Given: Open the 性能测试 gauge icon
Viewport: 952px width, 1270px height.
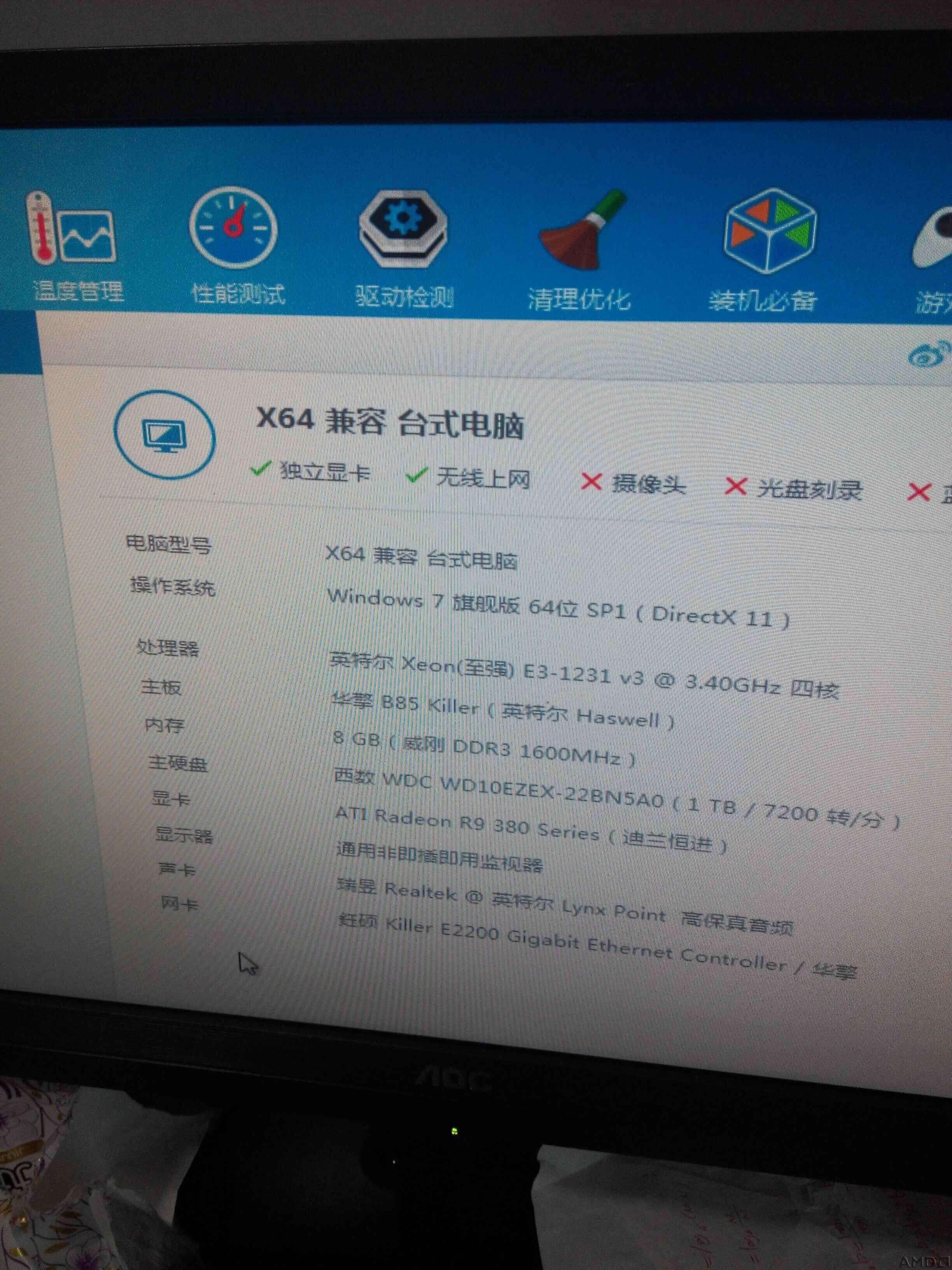Looking at the screenshot, I should click(x=233, y=228).
